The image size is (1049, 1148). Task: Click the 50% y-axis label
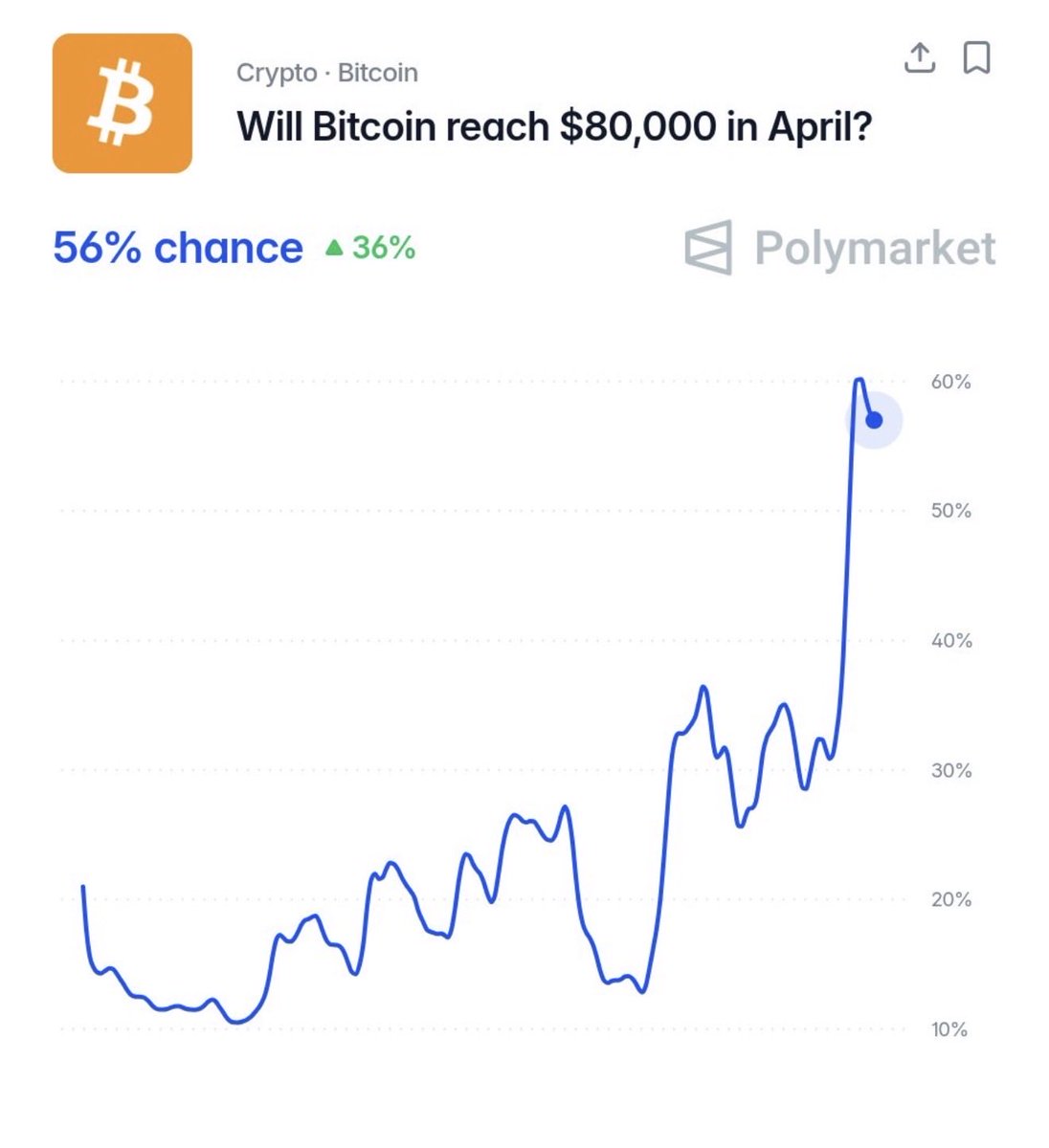pyautogui.click(x=950, y=511)
